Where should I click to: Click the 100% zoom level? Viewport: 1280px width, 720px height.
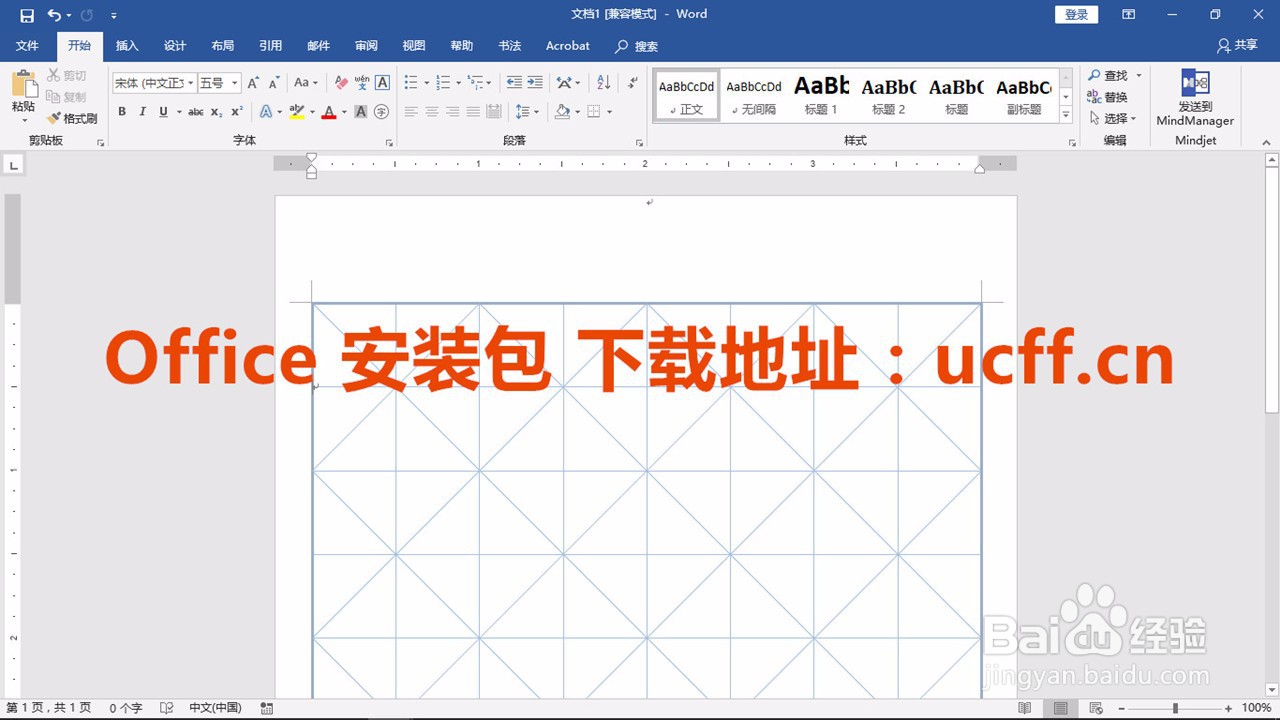(1256, 708)
